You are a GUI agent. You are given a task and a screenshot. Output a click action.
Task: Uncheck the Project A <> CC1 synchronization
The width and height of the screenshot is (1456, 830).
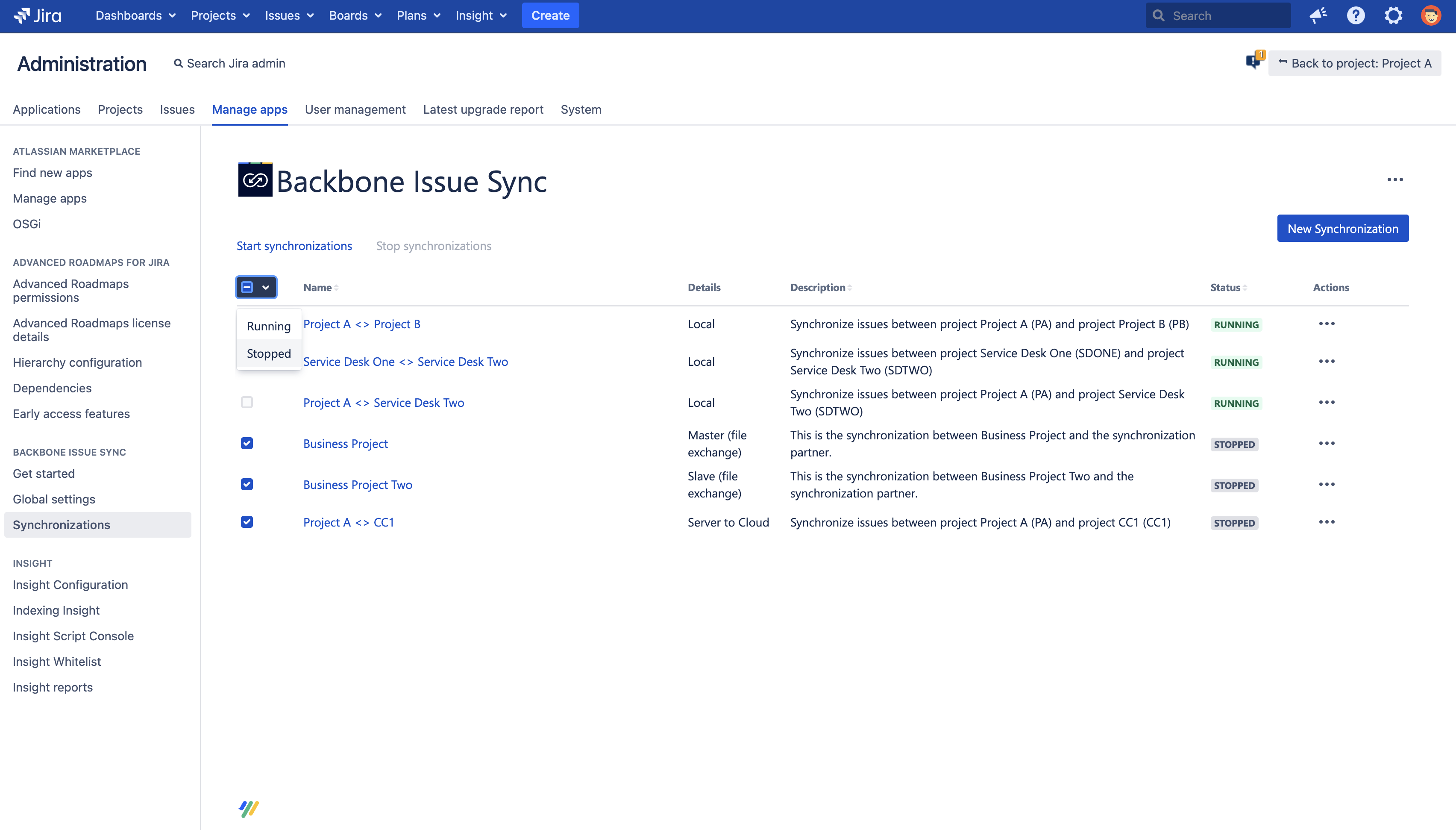247,521
